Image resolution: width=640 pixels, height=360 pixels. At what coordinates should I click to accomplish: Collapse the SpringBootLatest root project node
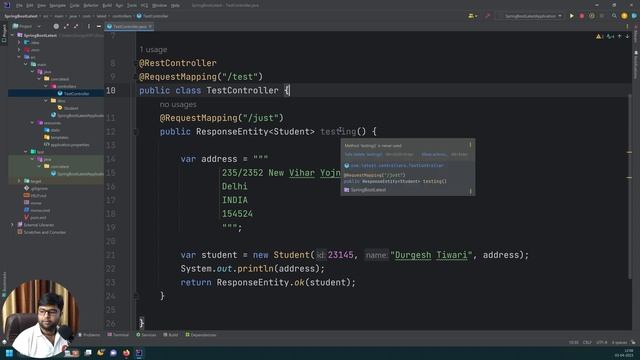tap(12, 36)
